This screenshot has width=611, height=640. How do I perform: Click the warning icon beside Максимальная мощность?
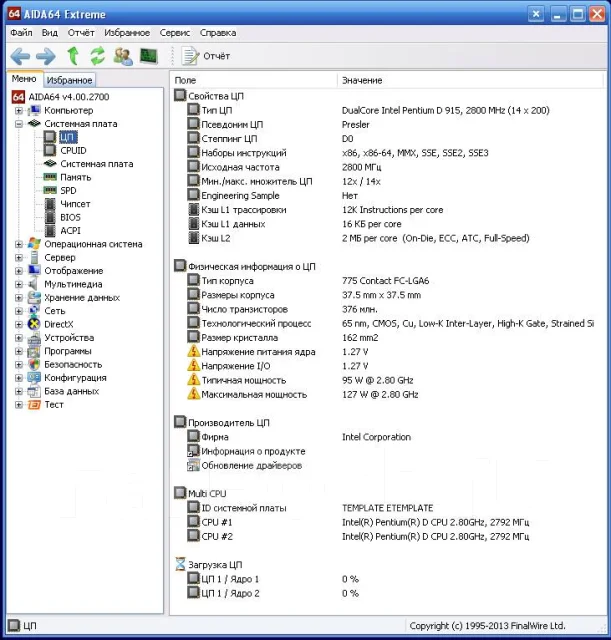tap(193, 394)
